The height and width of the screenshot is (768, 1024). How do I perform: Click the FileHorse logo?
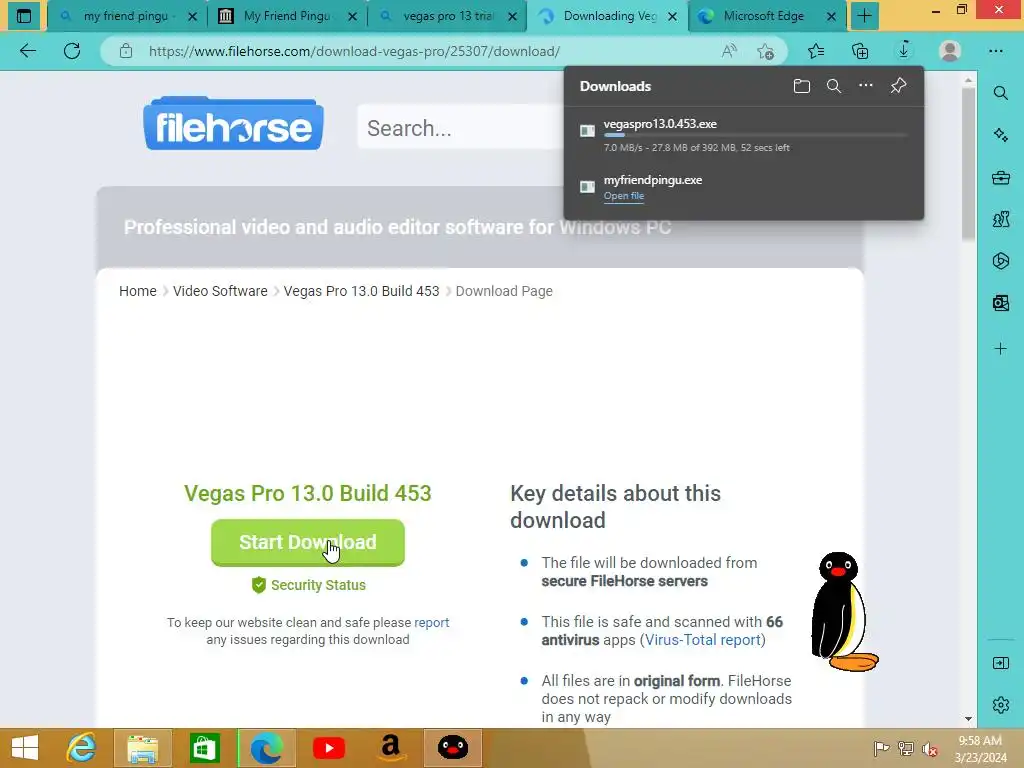click(x=233, y=124)
